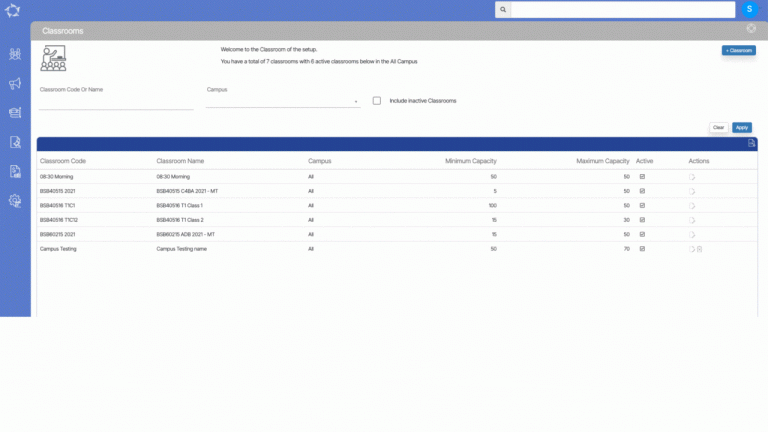Click the search magnifier icon in top bar
Viewport: 768px width, 432px height.
pyautogui.click(x=503, y=10)
